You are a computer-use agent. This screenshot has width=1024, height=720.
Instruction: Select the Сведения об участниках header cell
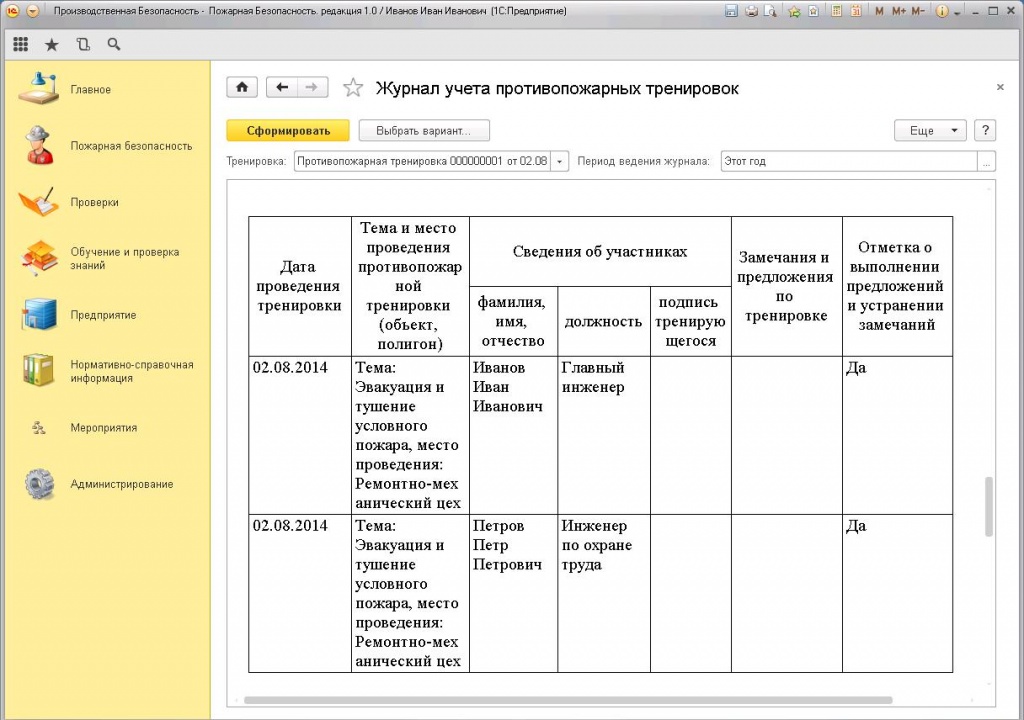click(x=600, y=252)
